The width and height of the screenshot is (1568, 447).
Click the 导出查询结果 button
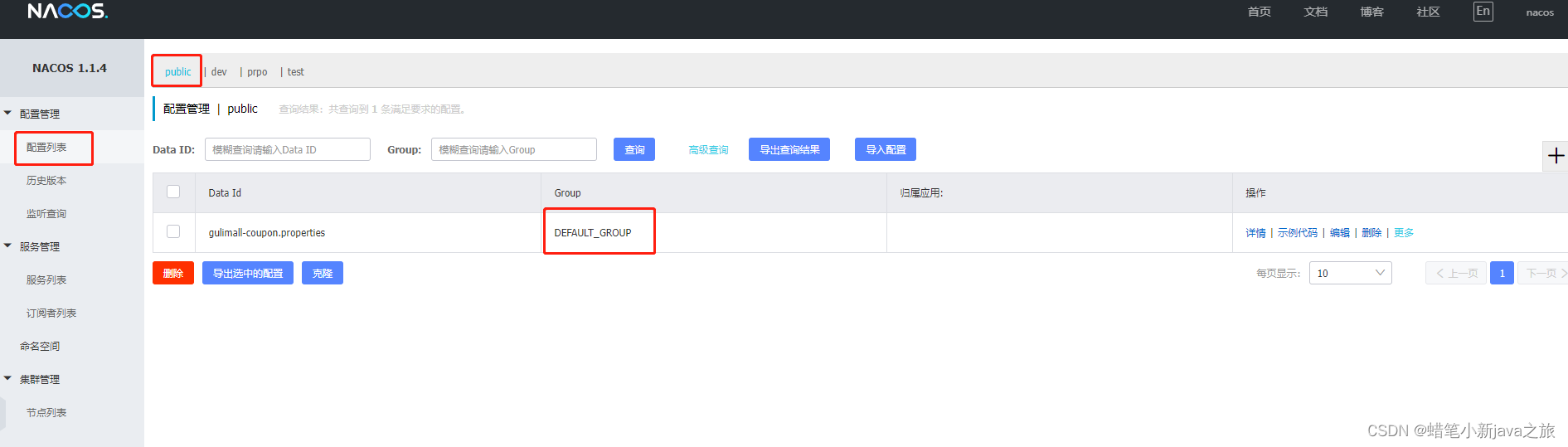point(789,149)
